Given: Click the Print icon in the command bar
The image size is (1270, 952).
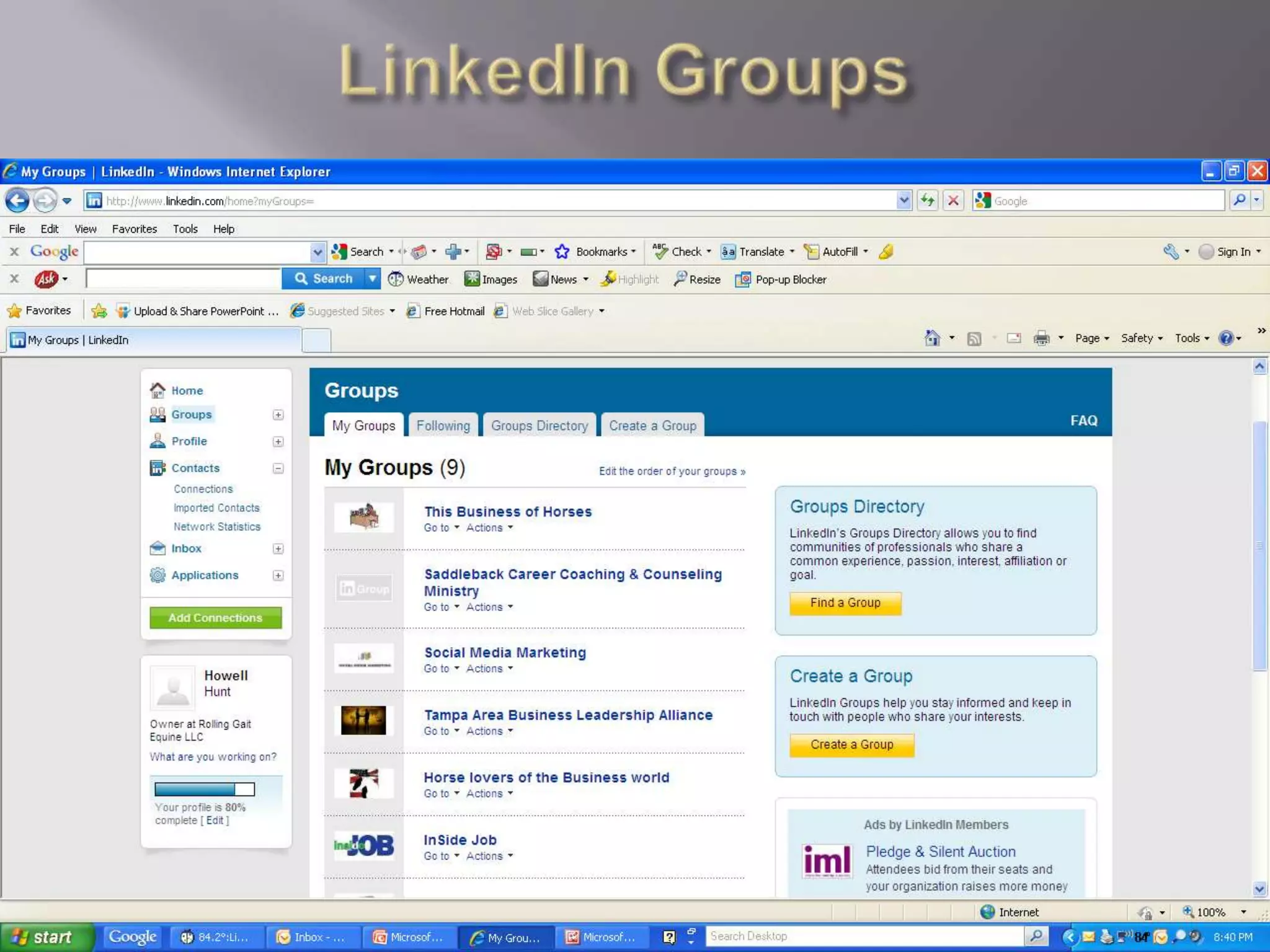Looking at the screenshot, I should 1041,338.
